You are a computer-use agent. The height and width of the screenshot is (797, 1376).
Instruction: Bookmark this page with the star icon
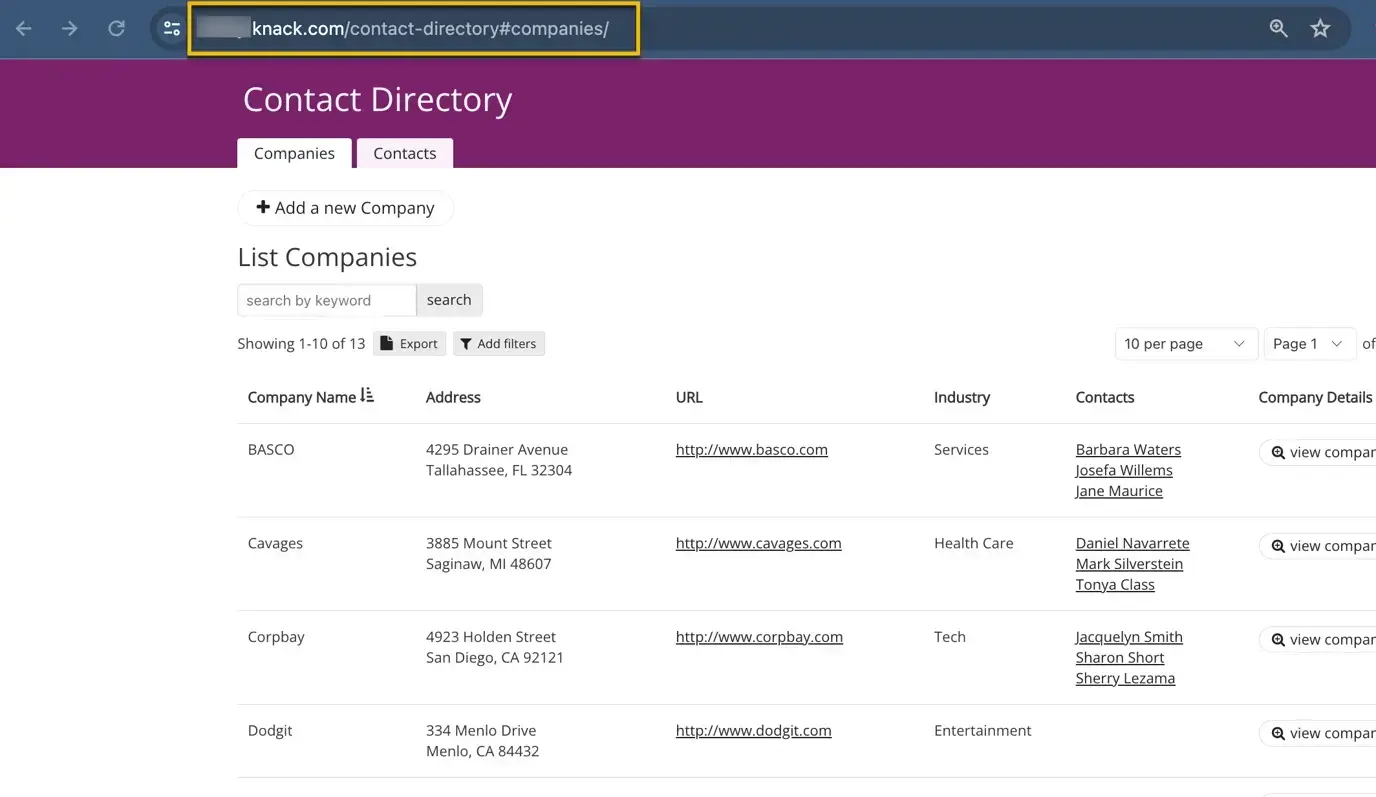point(1320,28)
